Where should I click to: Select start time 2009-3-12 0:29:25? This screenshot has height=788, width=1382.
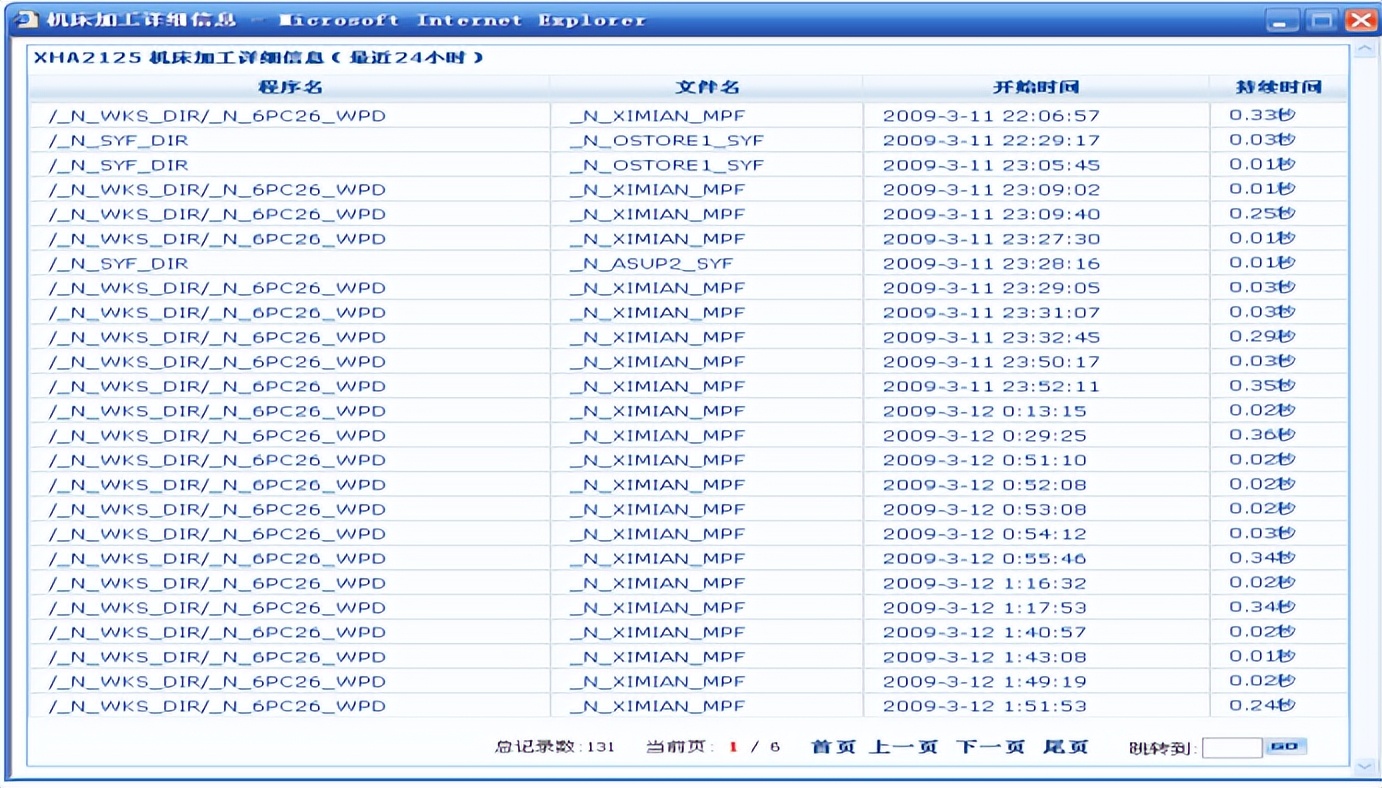coord(984,436)
